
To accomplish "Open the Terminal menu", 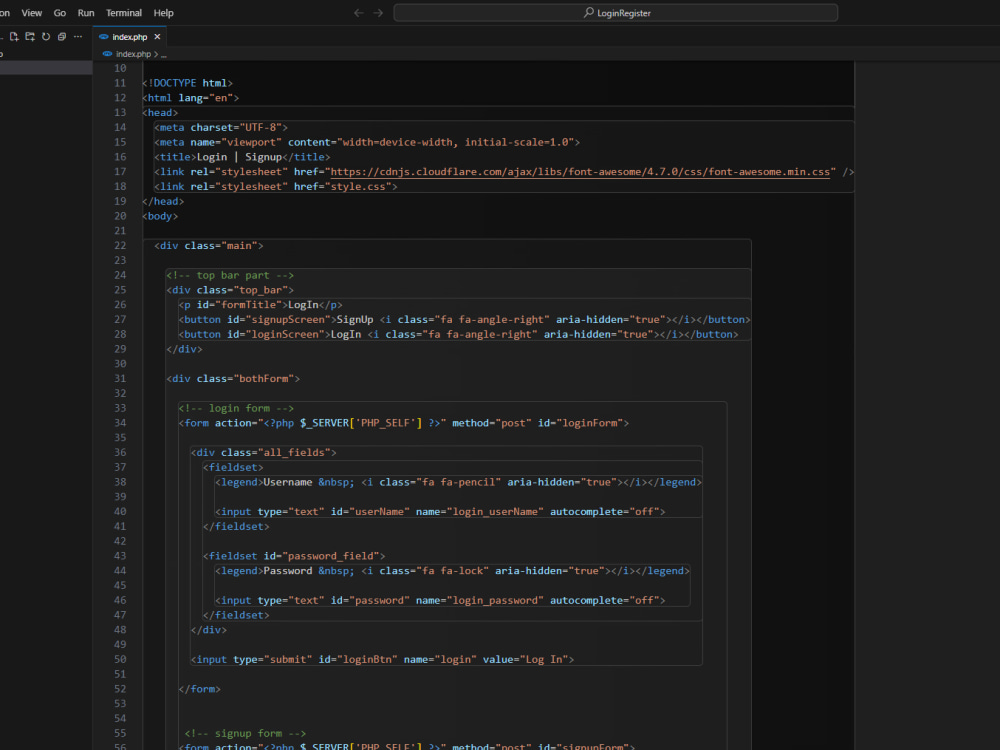I will coord(124,13).
